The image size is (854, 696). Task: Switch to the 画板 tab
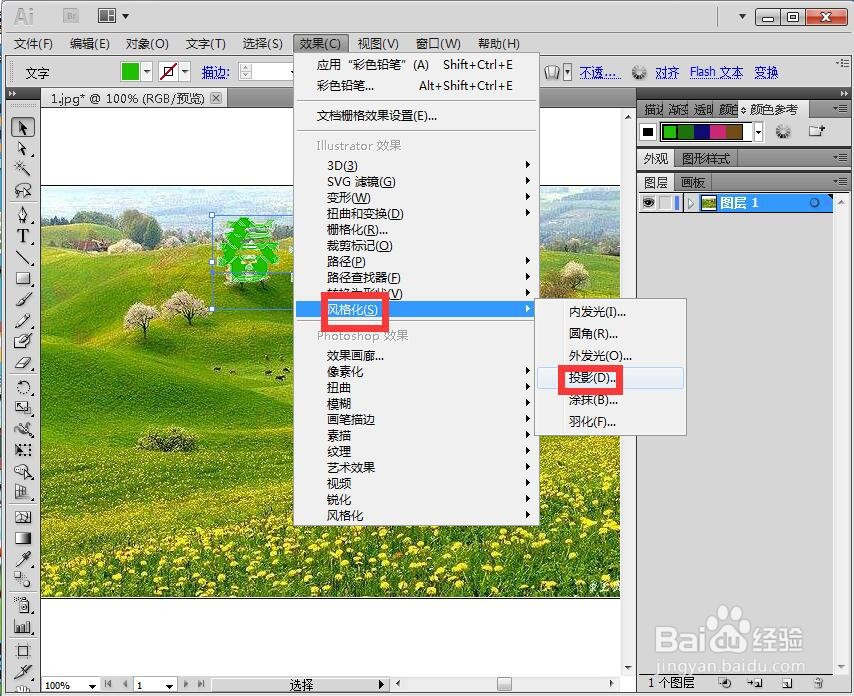693,182
